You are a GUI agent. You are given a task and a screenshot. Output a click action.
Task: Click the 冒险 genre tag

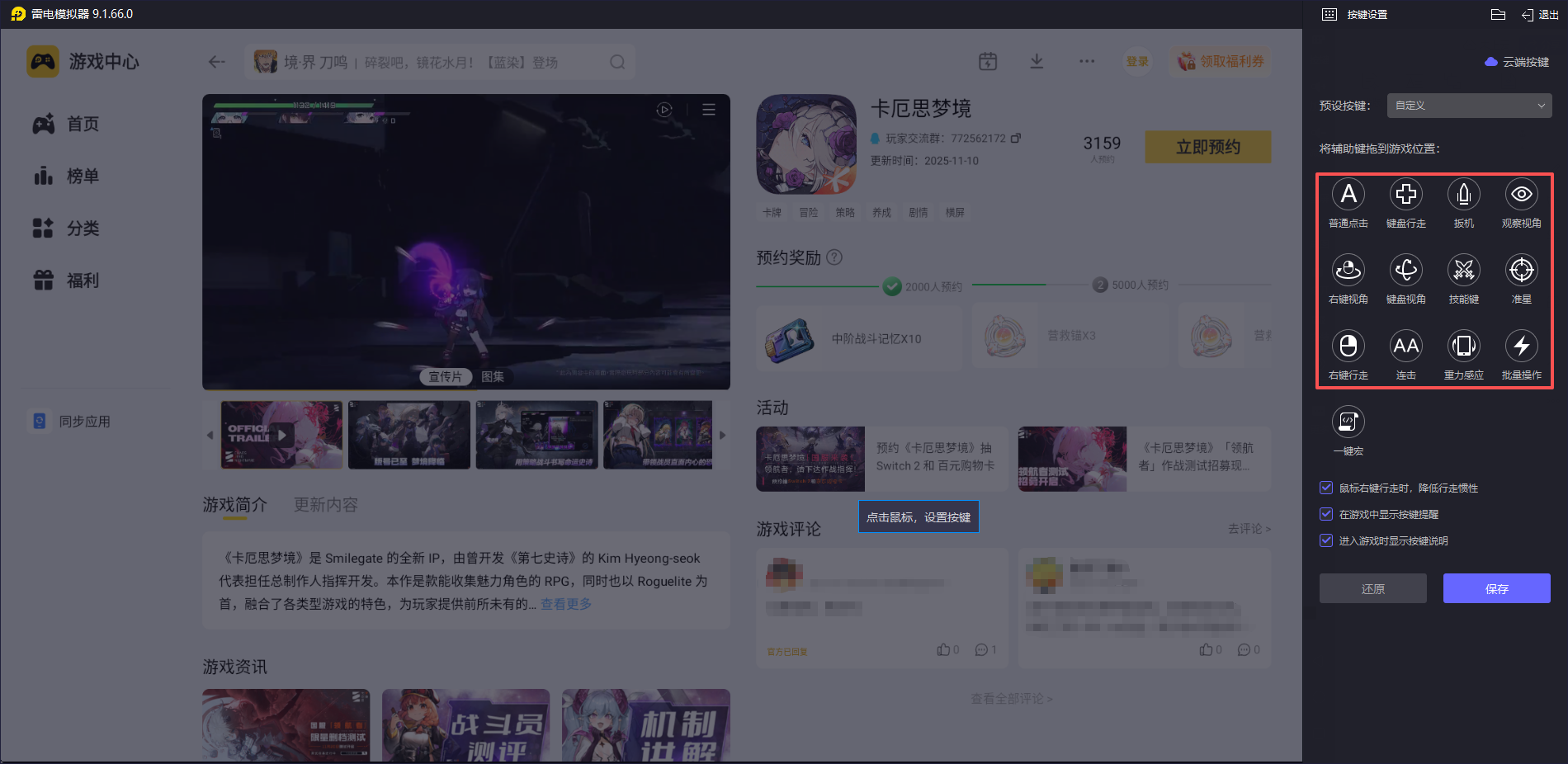[809, 213]
